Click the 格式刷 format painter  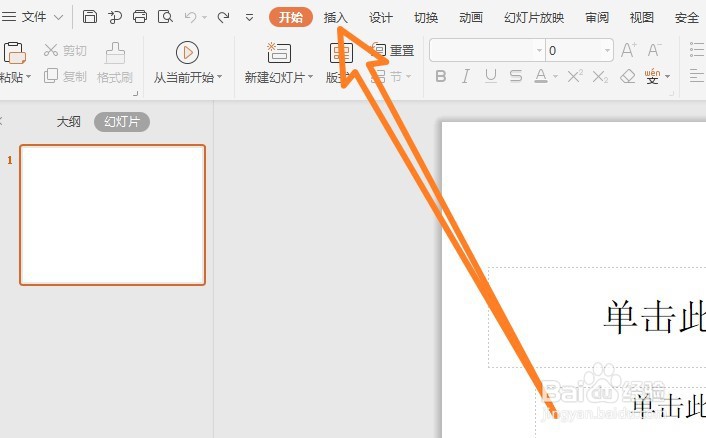click(115, 63)
